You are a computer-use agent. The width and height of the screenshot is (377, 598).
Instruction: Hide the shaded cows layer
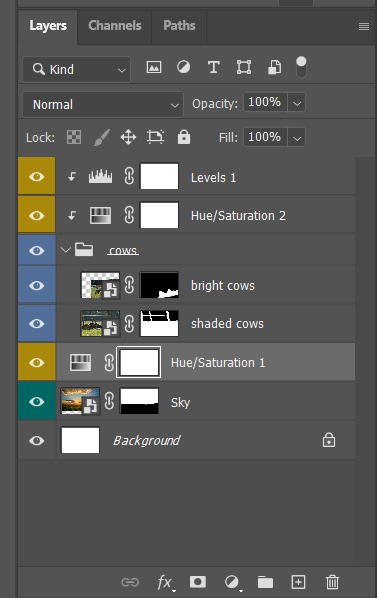click(37, 324)
